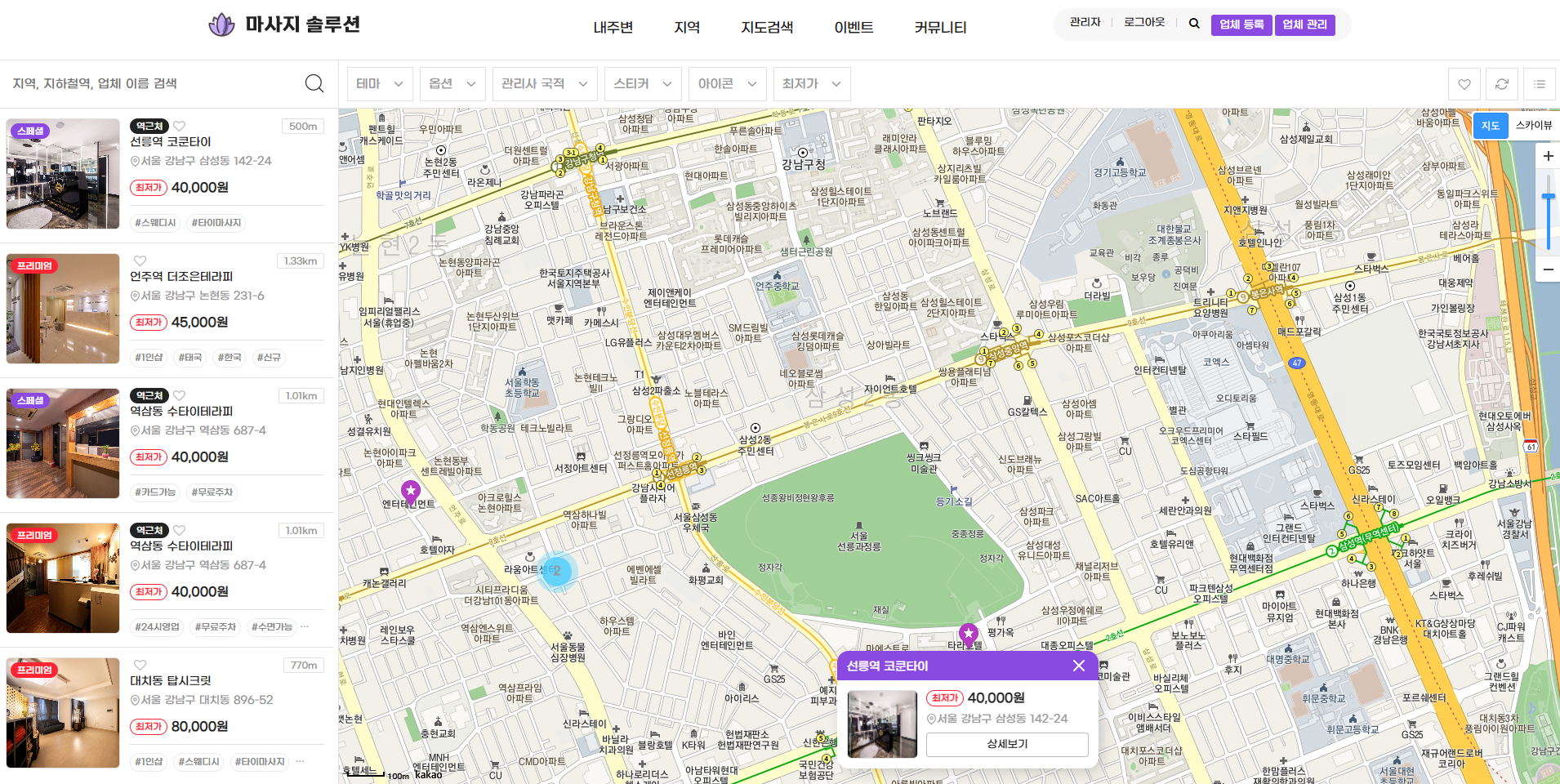Click the Massage Solution lotus logo
This screenshot has width=1560, height=784.
(221, 24)
